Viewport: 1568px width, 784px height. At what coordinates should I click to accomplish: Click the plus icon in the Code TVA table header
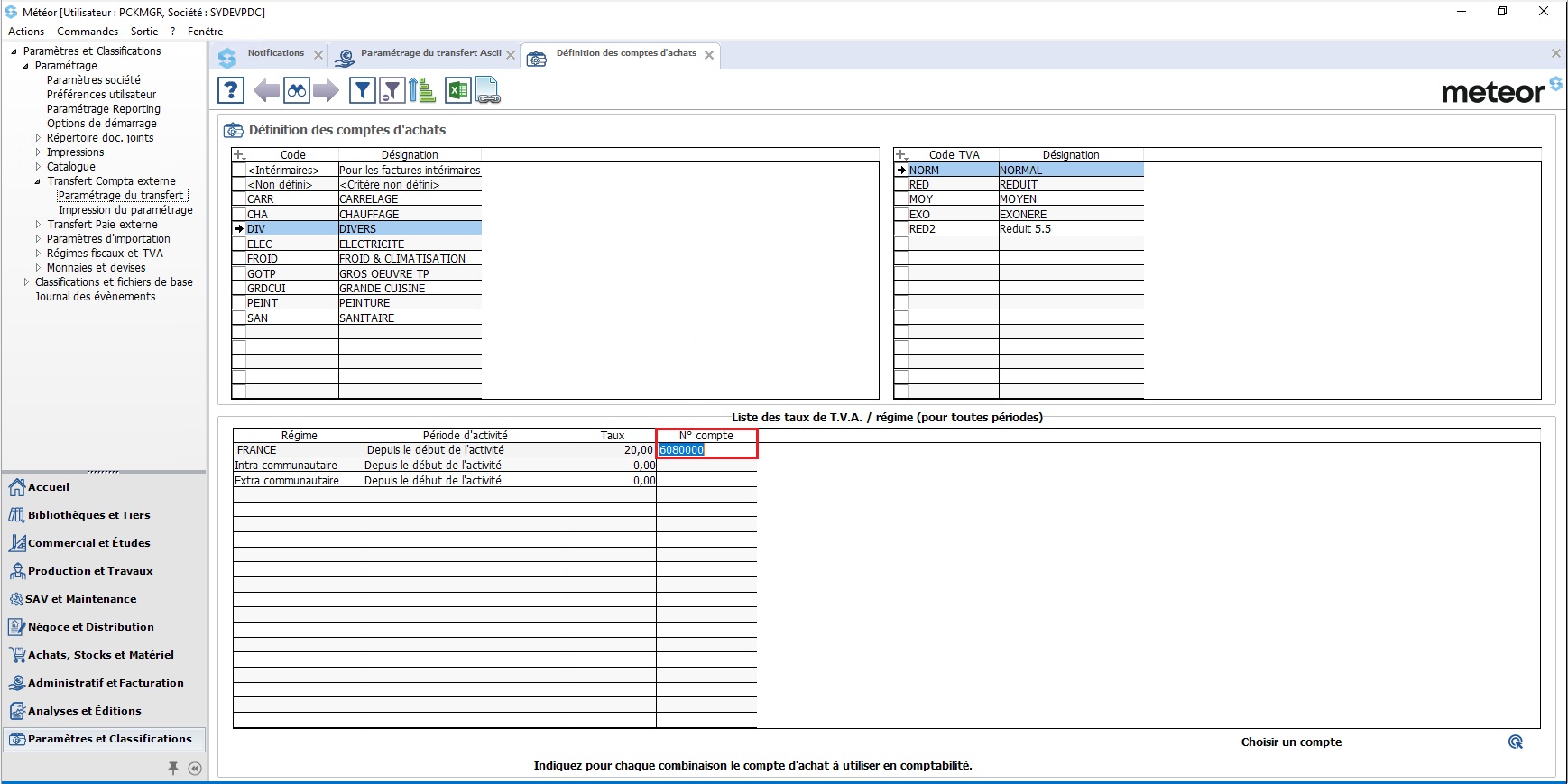coord(901,155)
